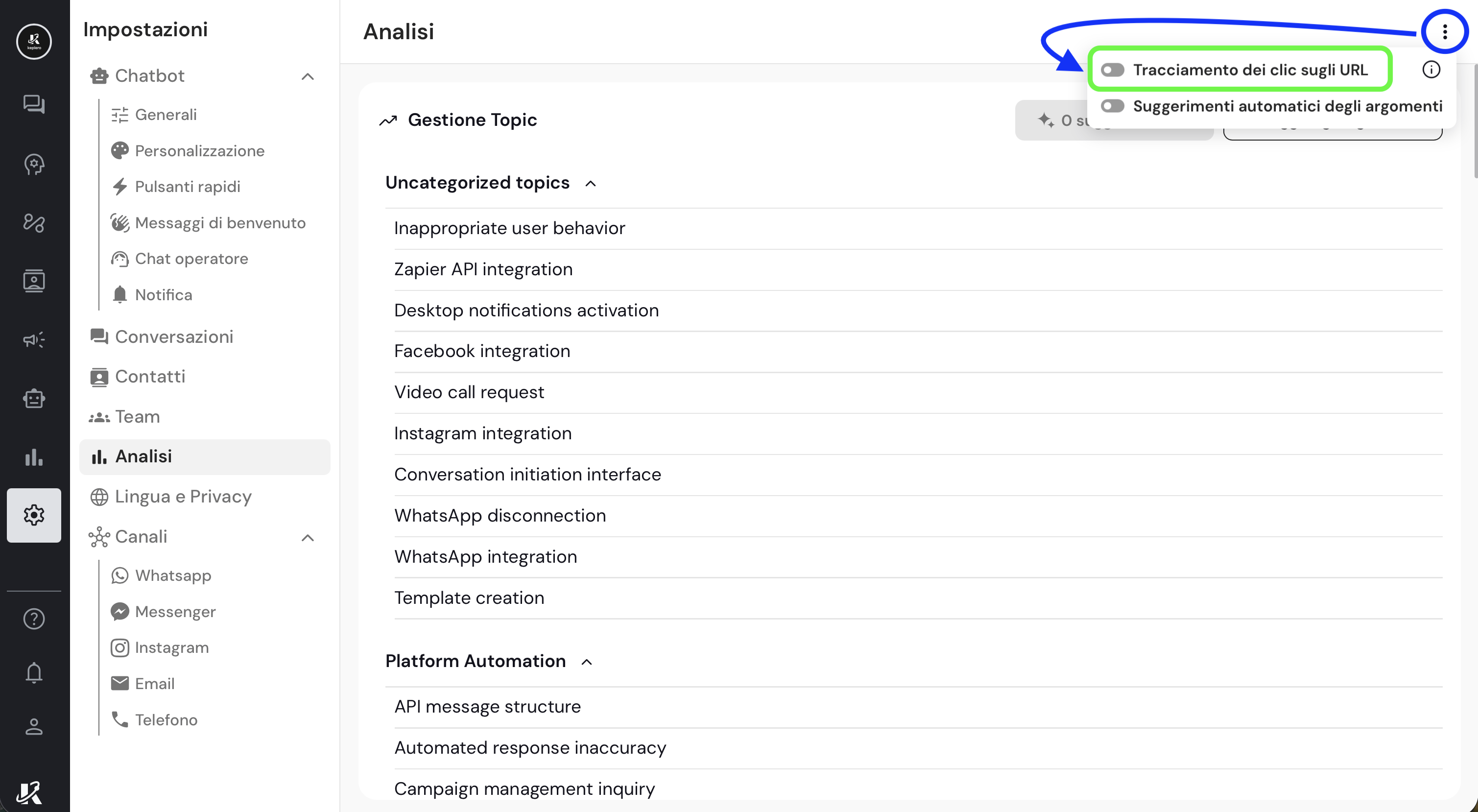This screenshot has width=1478, height=812.
Task: Click the robot chatbot icon in rail
Action: [34, 398]
